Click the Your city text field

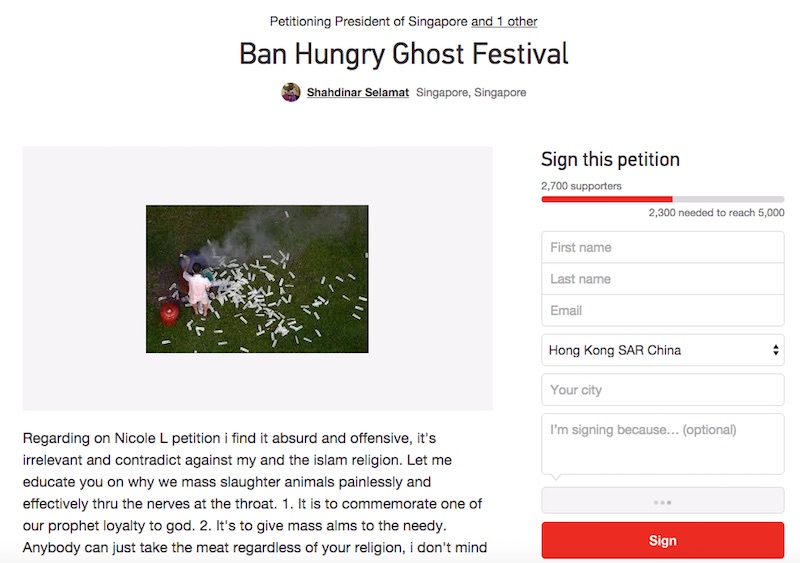pos(662,390)
